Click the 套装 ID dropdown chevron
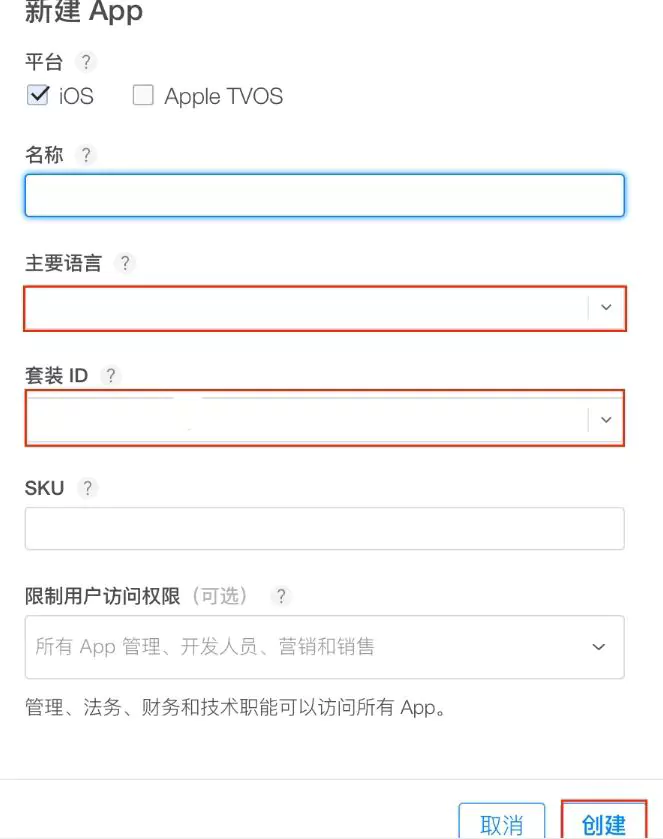 [x=606, y=419]
